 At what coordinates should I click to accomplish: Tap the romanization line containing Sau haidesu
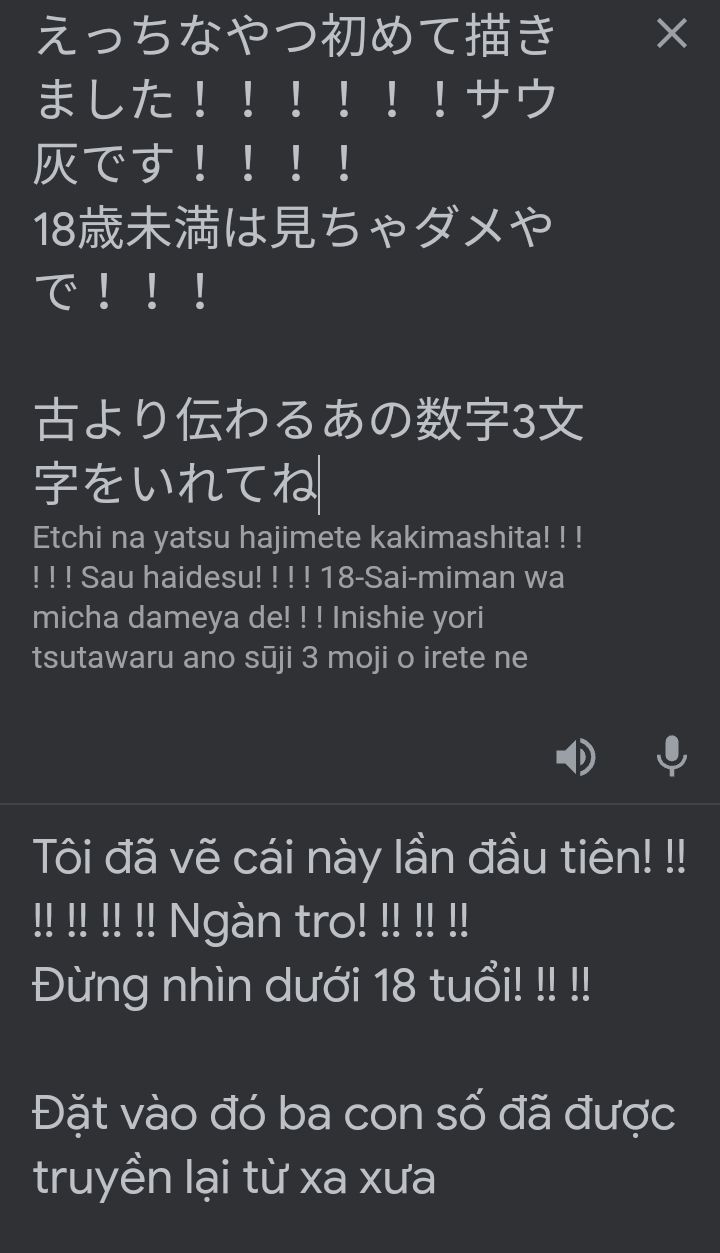point(299,578)
